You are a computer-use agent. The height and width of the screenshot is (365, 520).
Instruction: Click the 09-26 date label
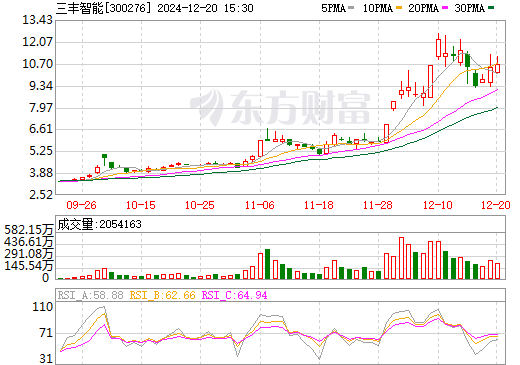coord(81,205)
